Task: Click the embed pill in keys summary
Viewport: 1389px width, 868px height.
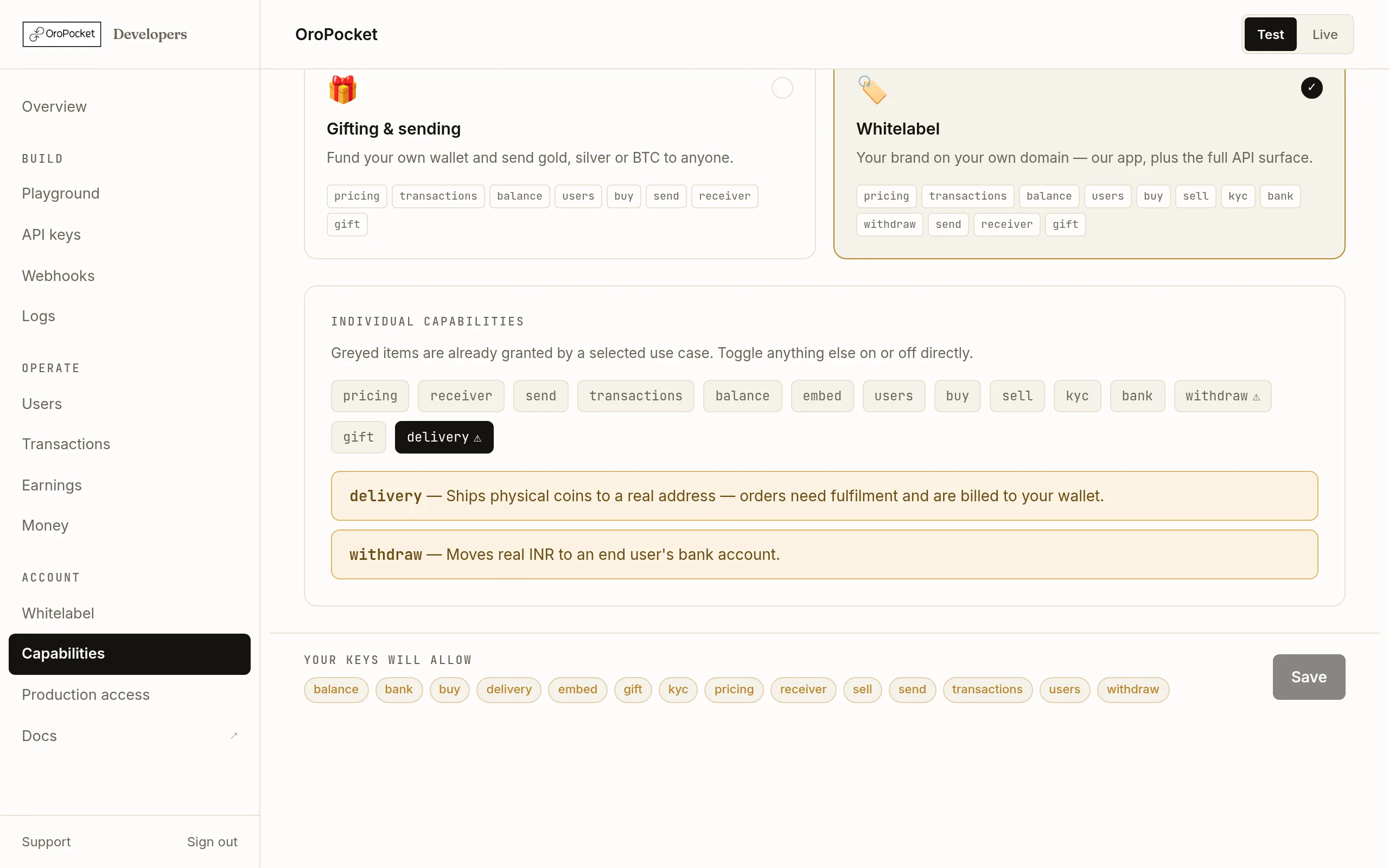Action: [577, 690]
